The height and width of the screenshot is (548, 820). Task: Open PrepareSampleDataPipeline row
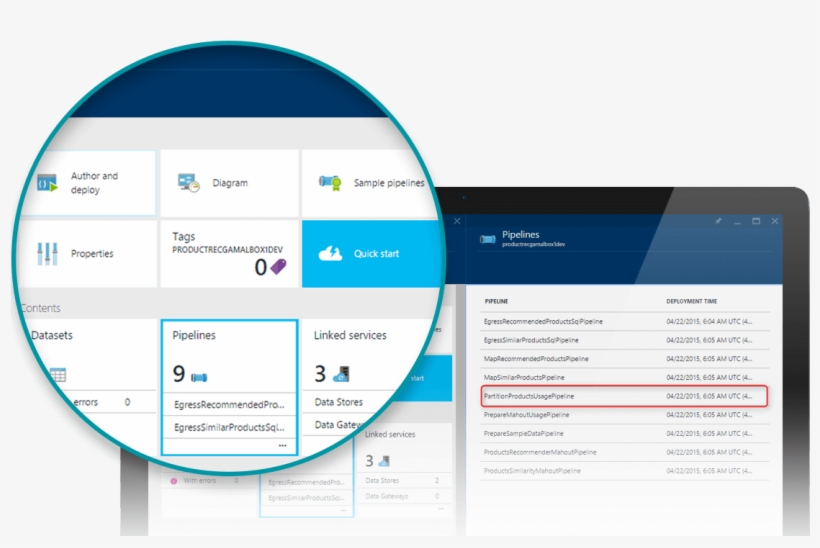pyautogui.click(x=625, y=433)
